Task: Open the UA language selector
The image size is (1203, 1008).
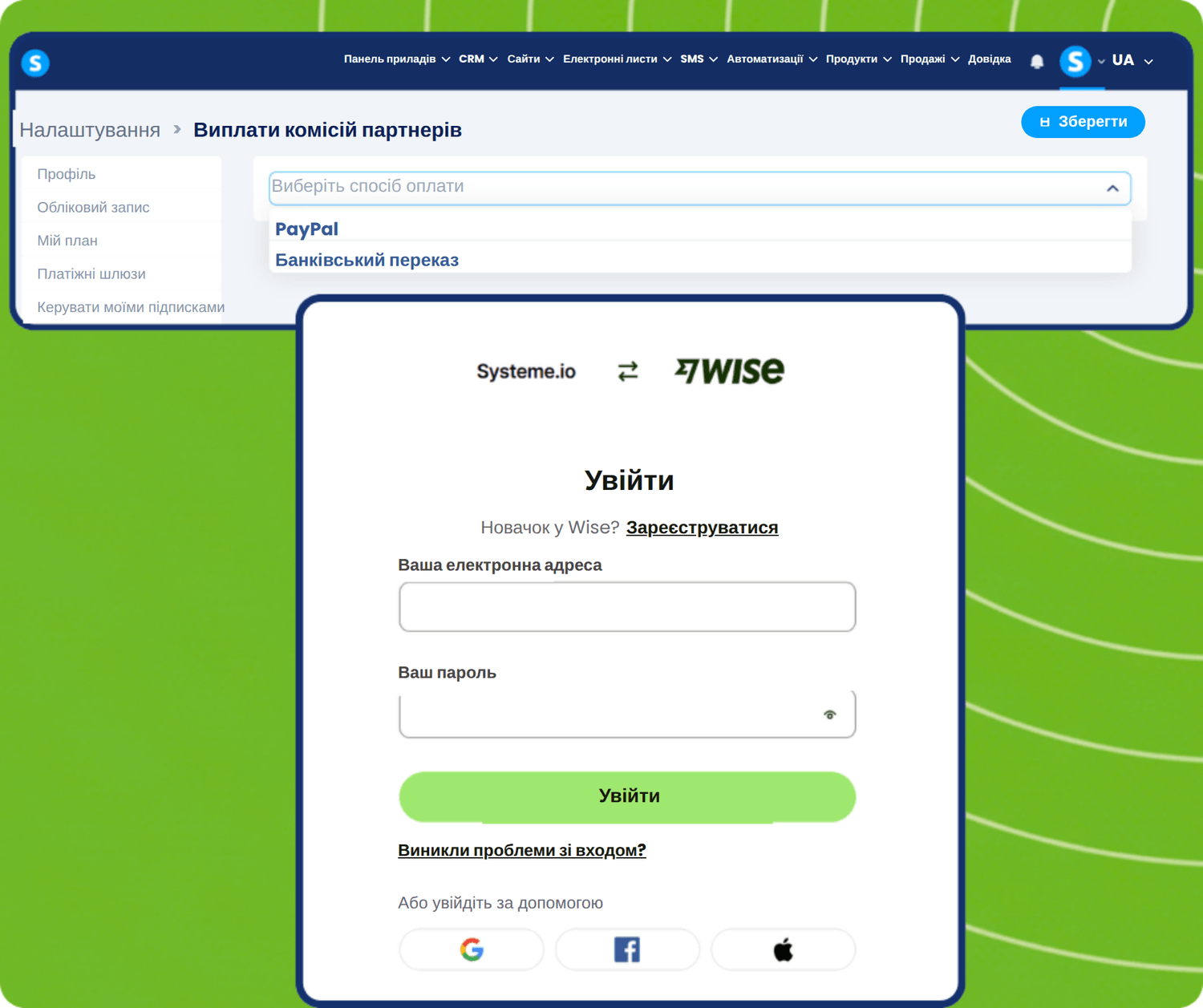Action: [x=1132, y=60]
